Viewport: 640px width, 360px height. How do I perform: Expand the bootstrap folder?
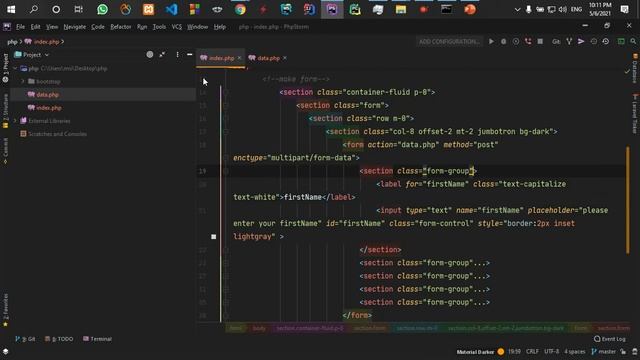coord(23,82)
